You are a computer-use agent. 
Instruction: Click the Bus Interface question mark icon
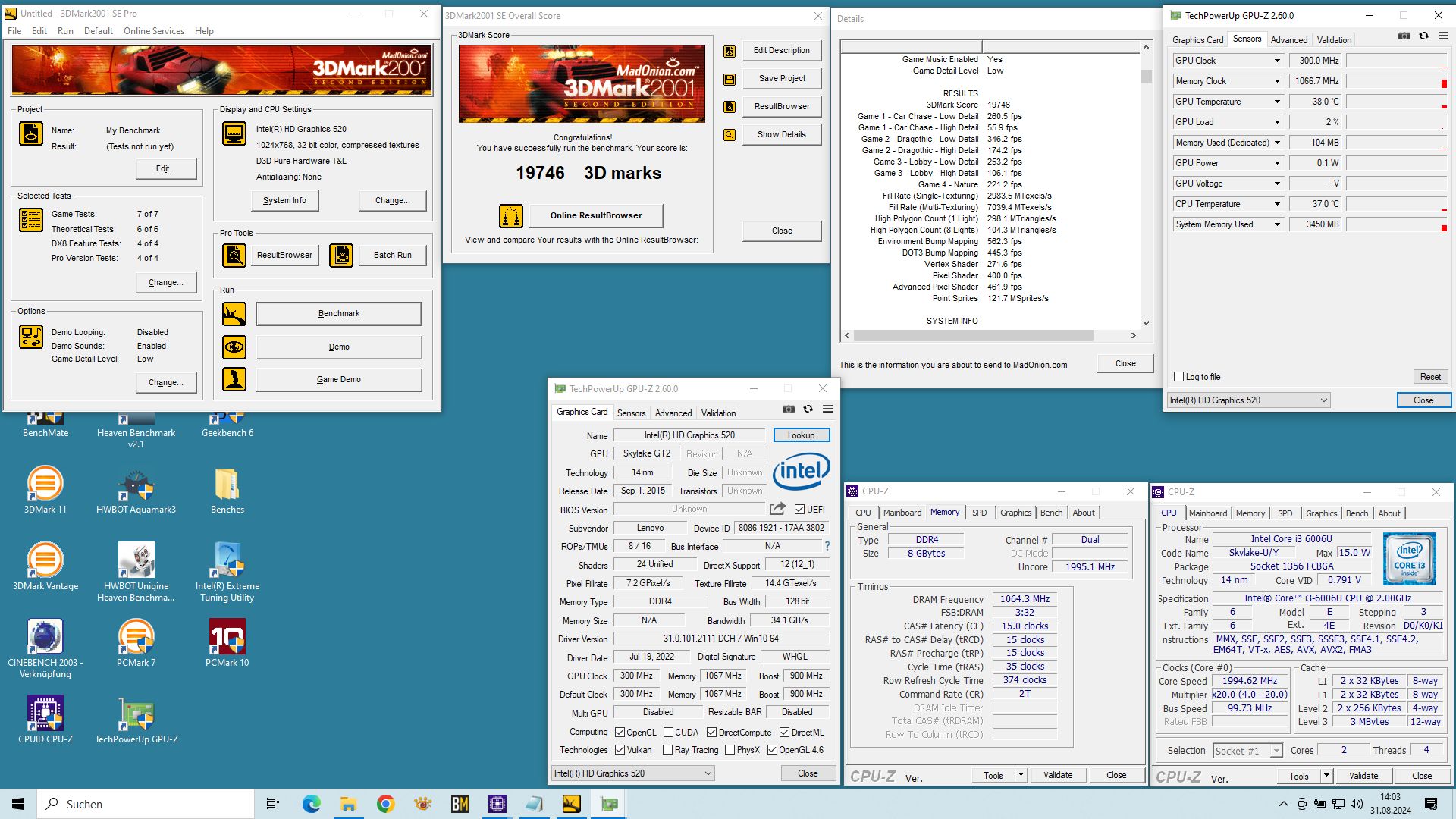827,546
